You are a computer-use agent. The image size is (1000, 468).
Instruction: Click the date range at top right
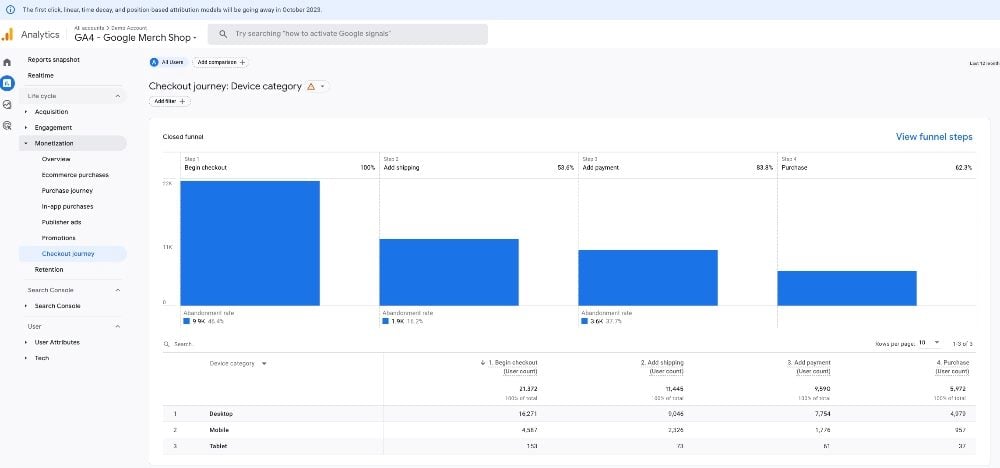(984, 63)
